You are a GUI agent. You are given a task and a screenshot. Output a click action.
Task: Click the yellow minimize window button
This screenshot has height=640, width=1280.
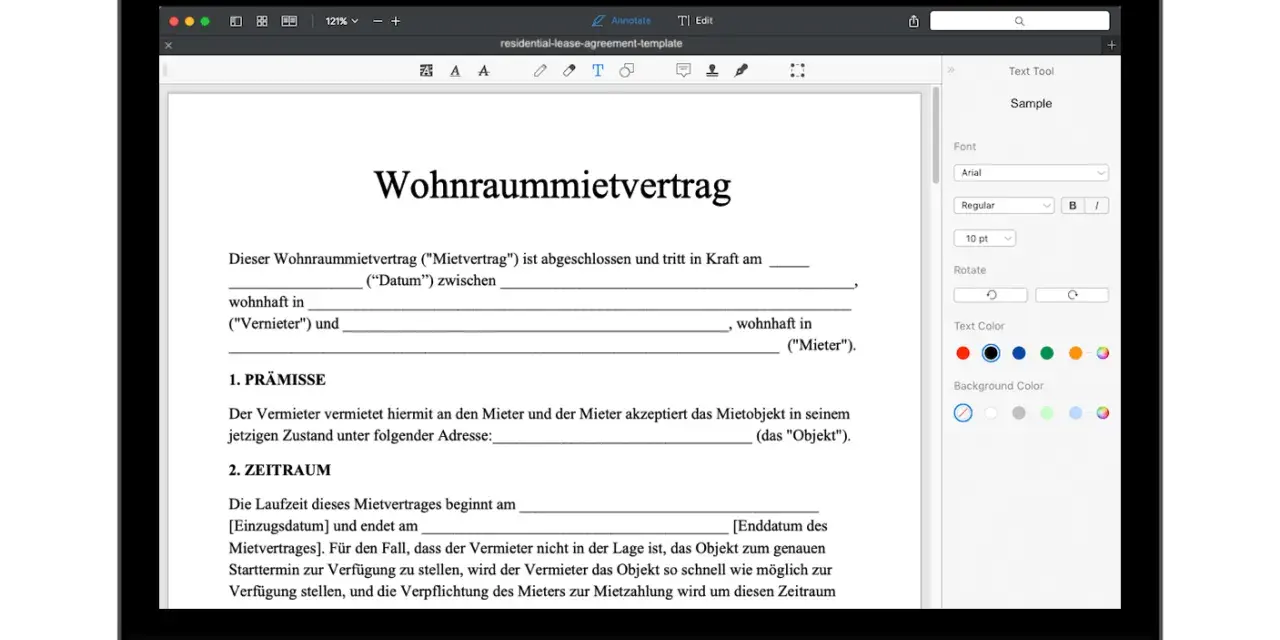pos(190,21)
